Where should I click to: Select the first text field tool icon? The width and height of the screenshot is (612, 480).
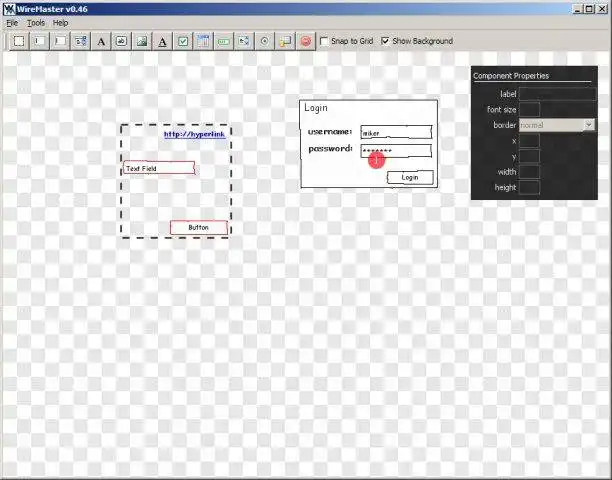[x=39, y=41]
